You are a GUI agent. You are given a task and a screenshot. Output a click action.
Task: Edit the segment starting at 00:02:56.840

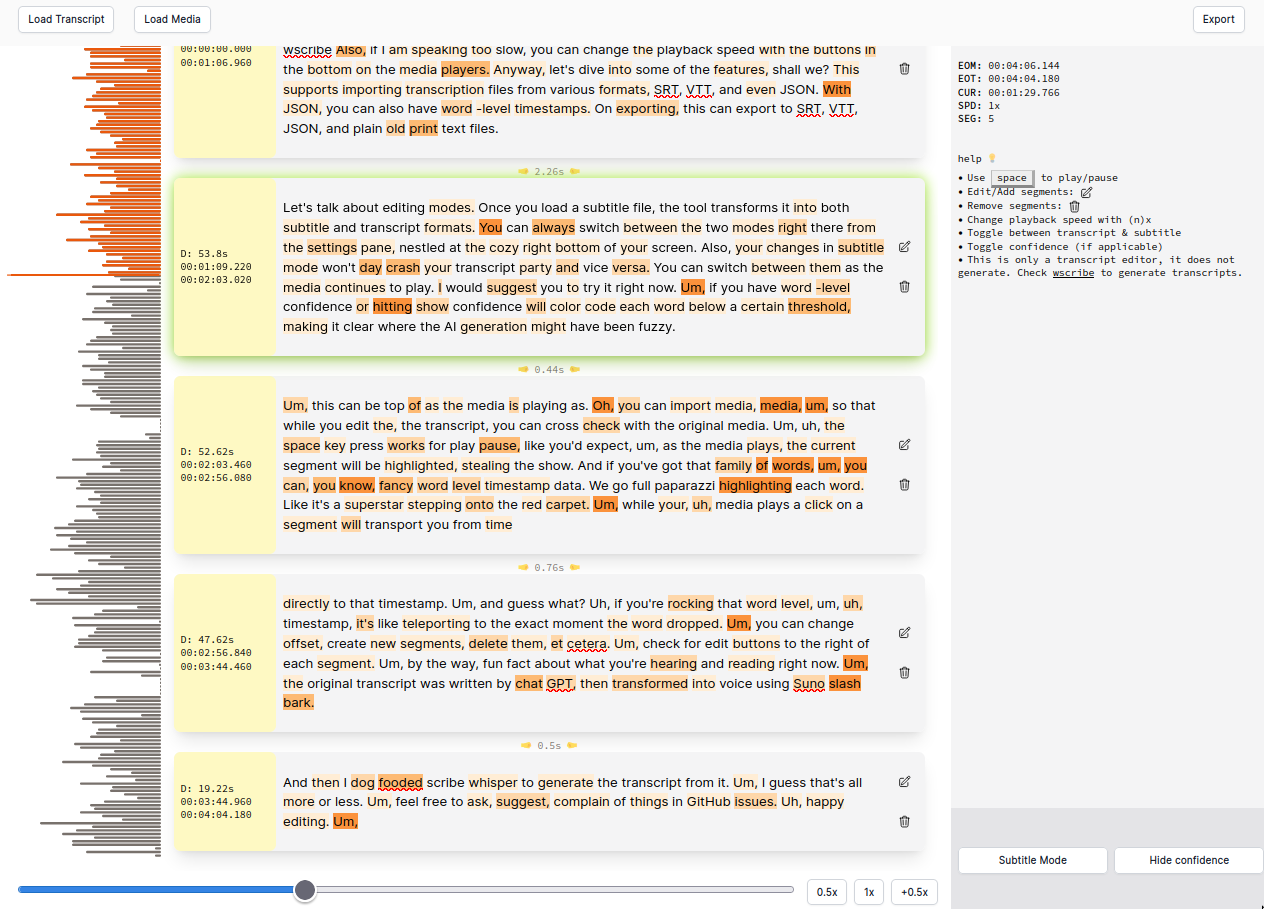tap(904, 632)
